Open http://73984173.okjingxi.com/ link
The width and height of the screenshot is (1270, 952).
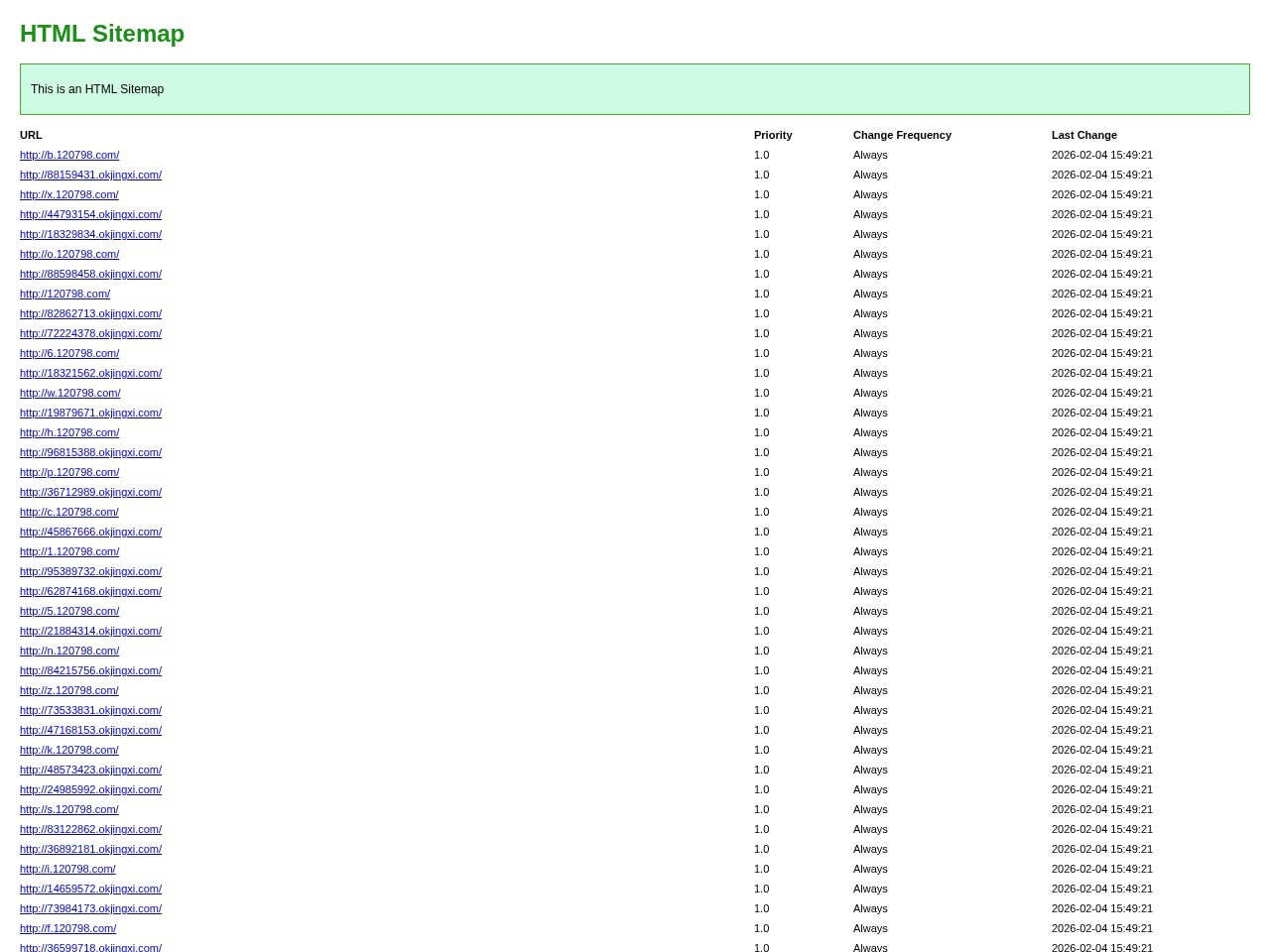90,908
